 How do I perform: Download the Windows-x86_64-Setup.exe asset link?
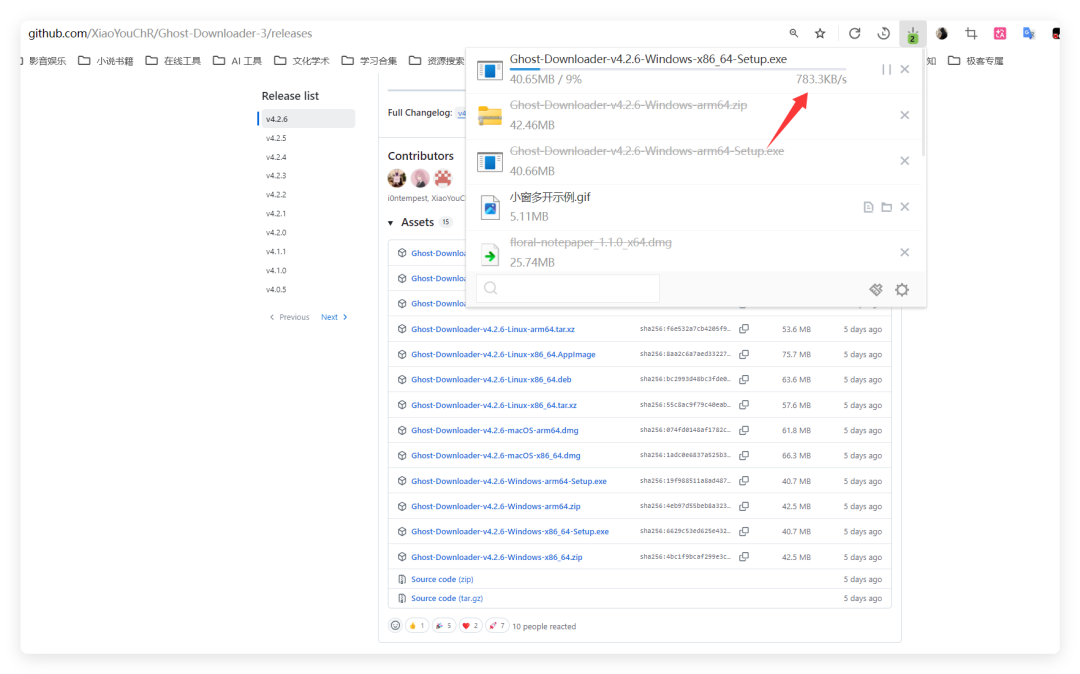tap(510, 531)
